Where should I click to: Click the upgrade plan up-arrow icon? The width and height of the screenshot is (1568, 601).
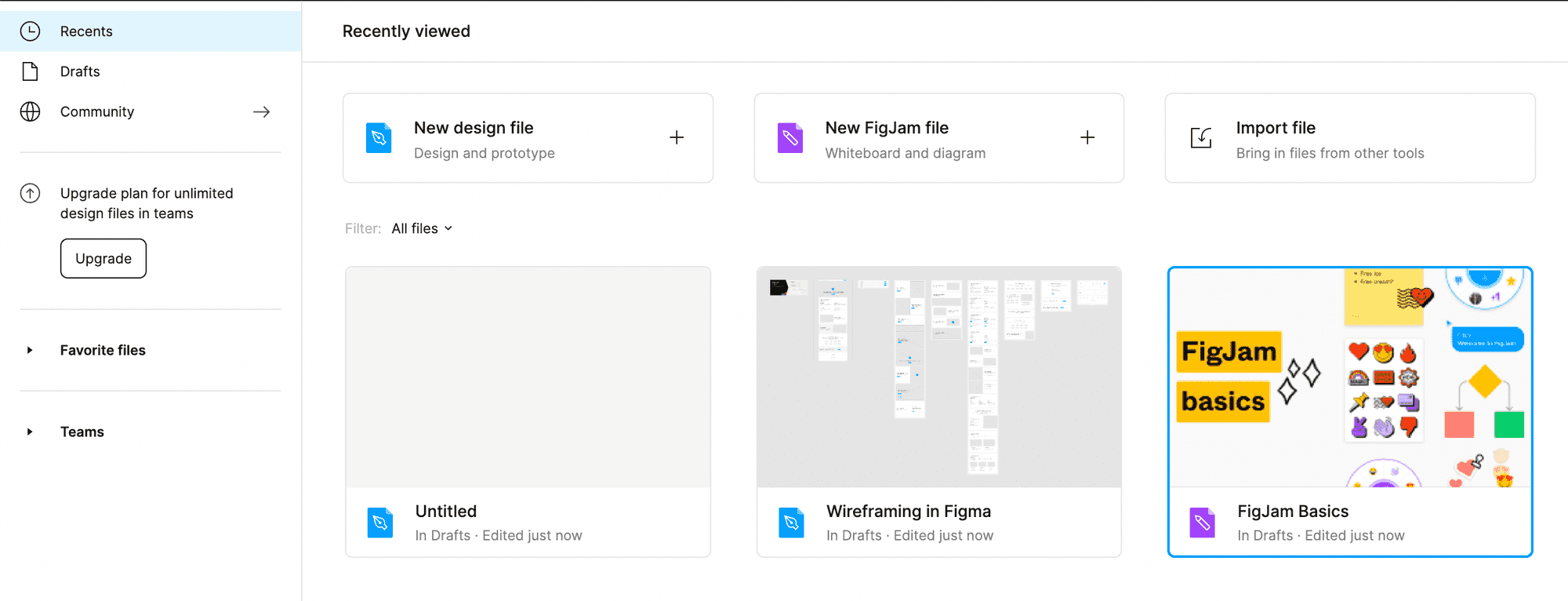(x=30, y=193)
